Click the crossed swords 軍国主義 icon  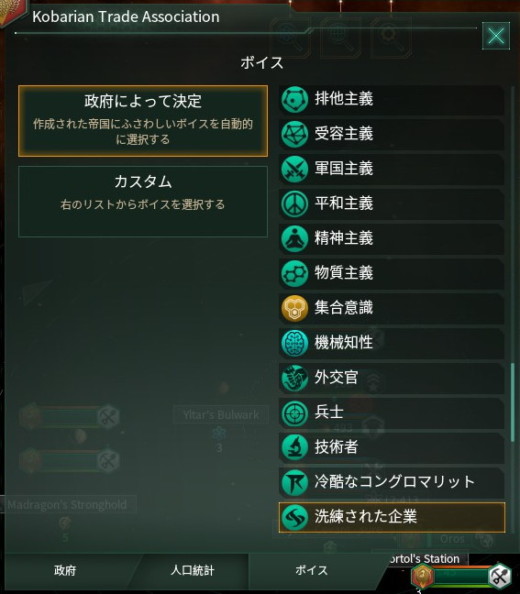[x=294, y=169]
